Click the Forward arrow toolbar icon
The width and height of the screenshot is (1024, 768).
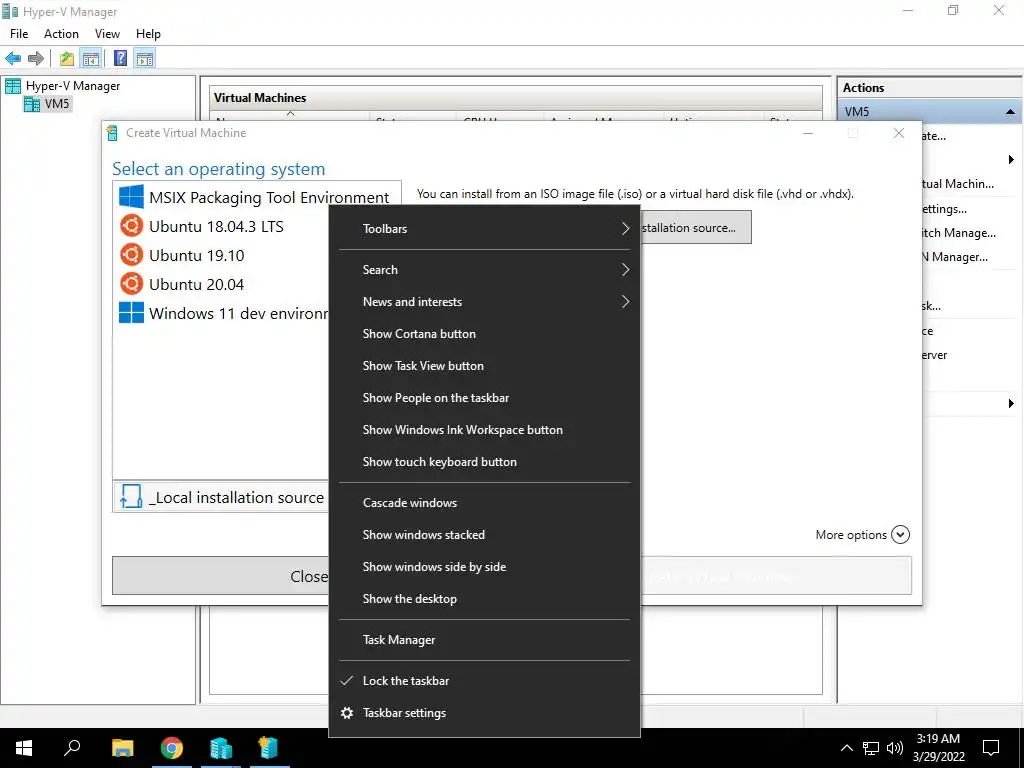pyautogui.click(x=36, y=59)
